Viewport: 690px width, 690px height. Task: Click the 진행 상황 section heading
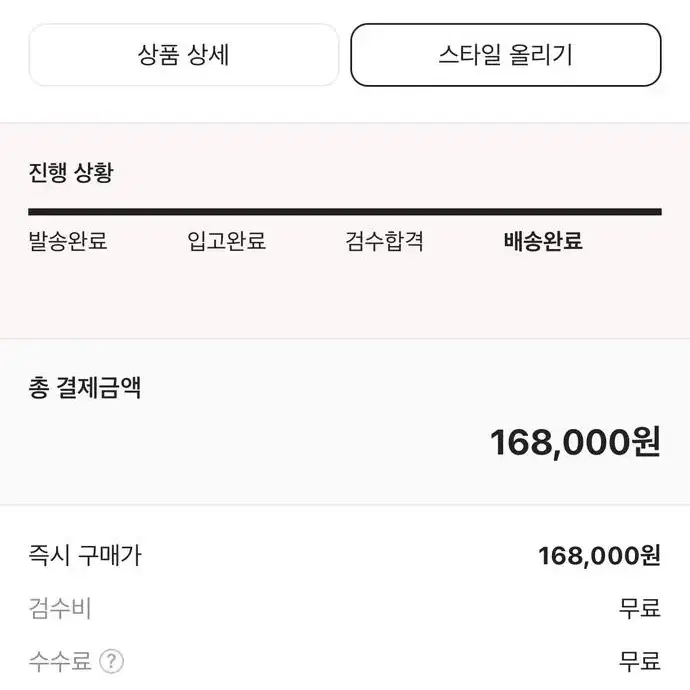pyautogui.click(x=71, y=172)
